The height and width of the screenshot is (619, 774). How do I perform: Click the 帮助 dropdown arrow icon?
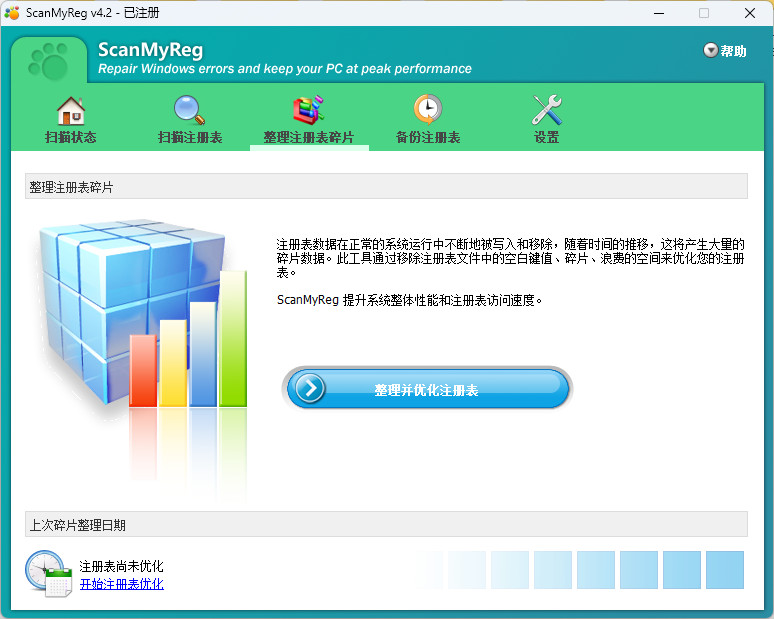pos(710,50)
